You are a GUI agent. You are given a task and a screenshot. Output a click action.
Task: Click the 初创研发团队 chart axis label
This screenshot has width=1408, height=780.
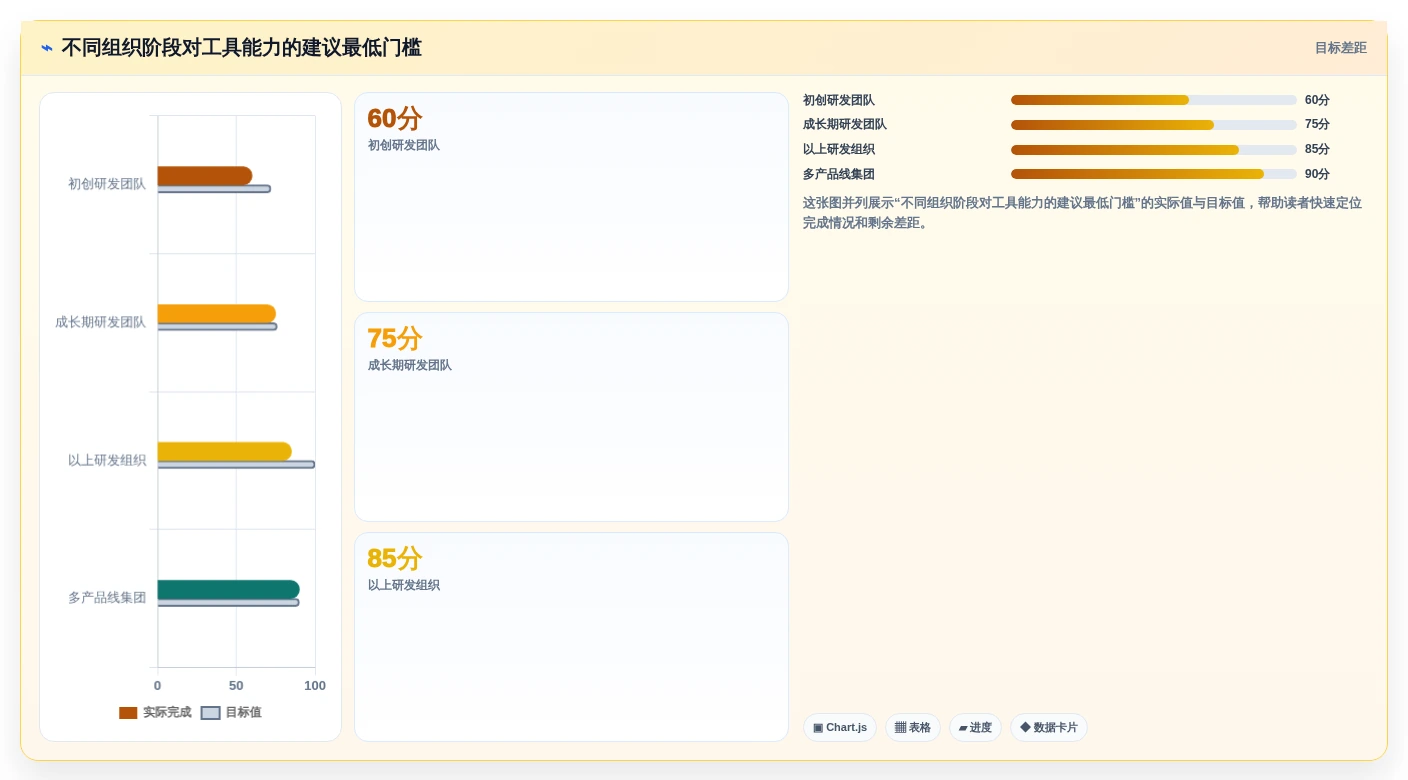(107, 184)
